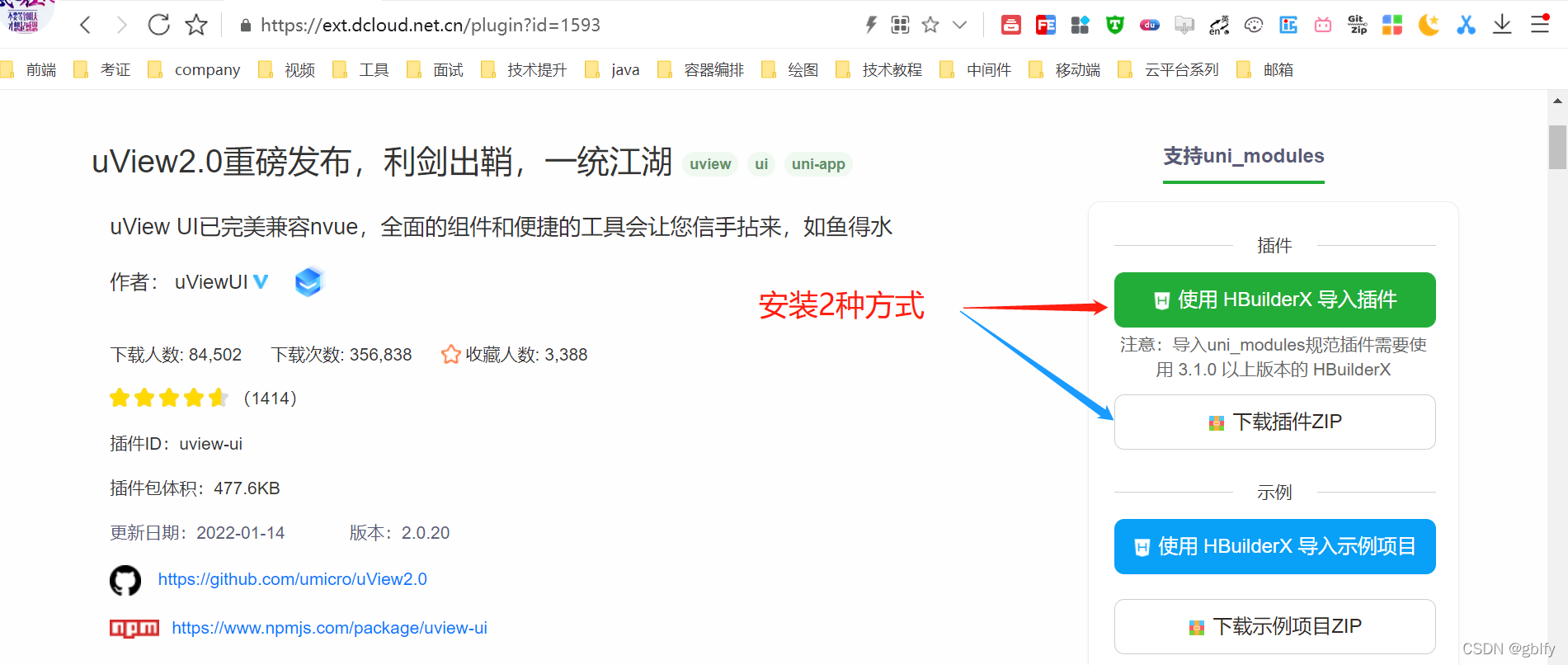Viewport: 1568px width, 665px height.
Task: Open the java bookmark folder
Action: (612, 70)
